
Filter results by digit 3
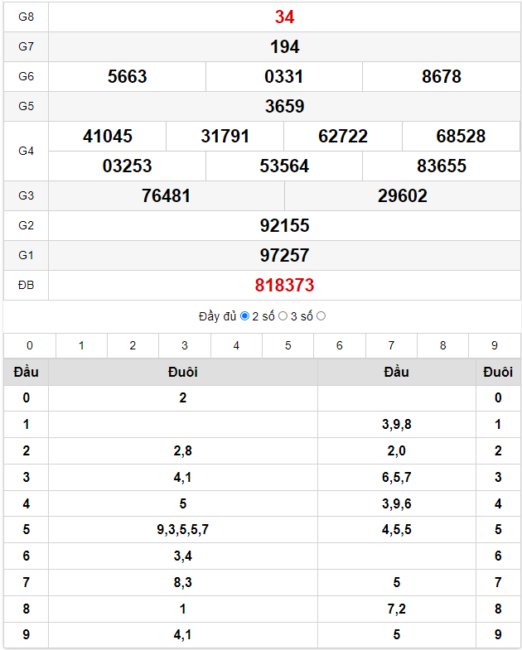tap(185, 345)
